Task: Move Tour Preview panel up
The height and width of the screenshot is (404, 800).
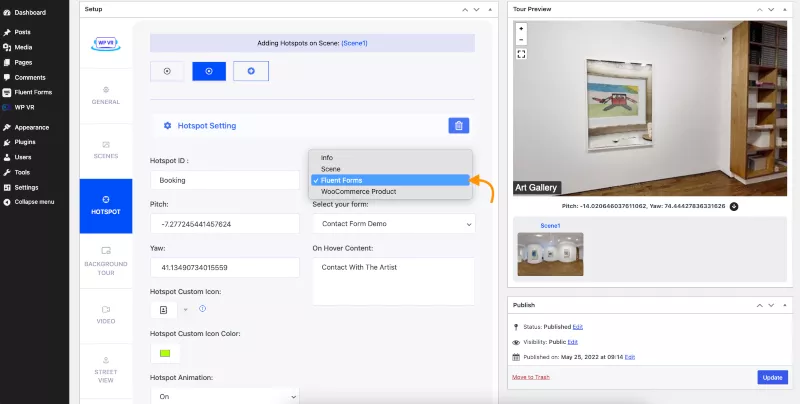Action: (x=760, y=9)
